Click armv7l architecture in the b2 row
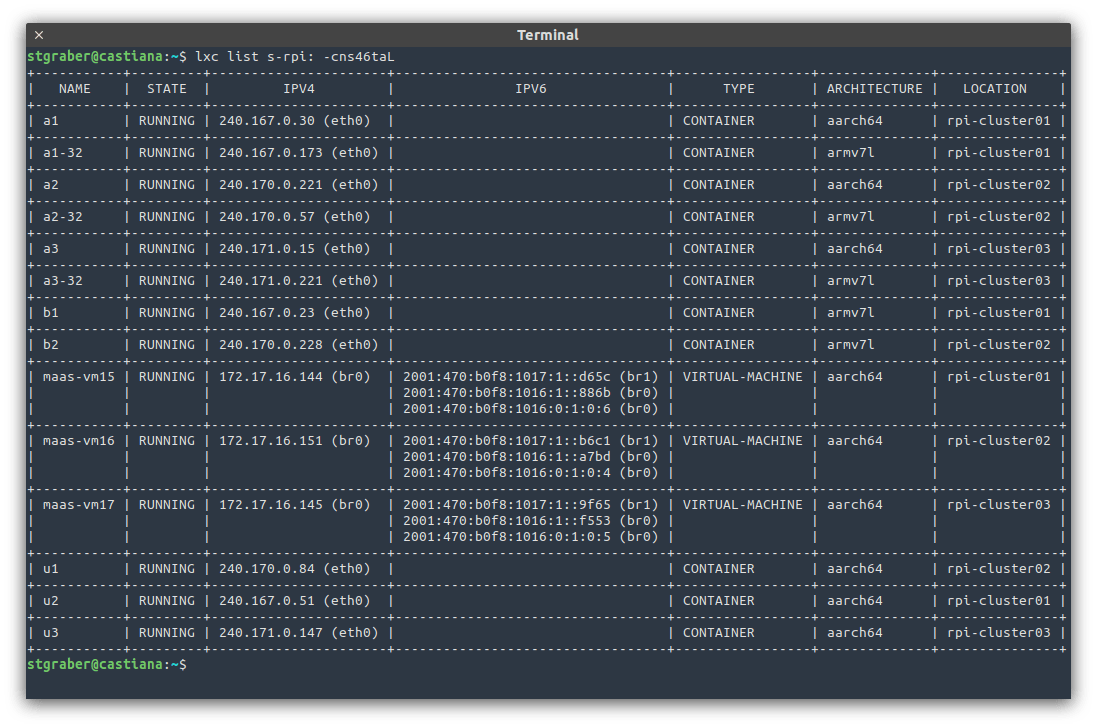The width and height of the screenshot is (1097, 728). tap(850, 345)
